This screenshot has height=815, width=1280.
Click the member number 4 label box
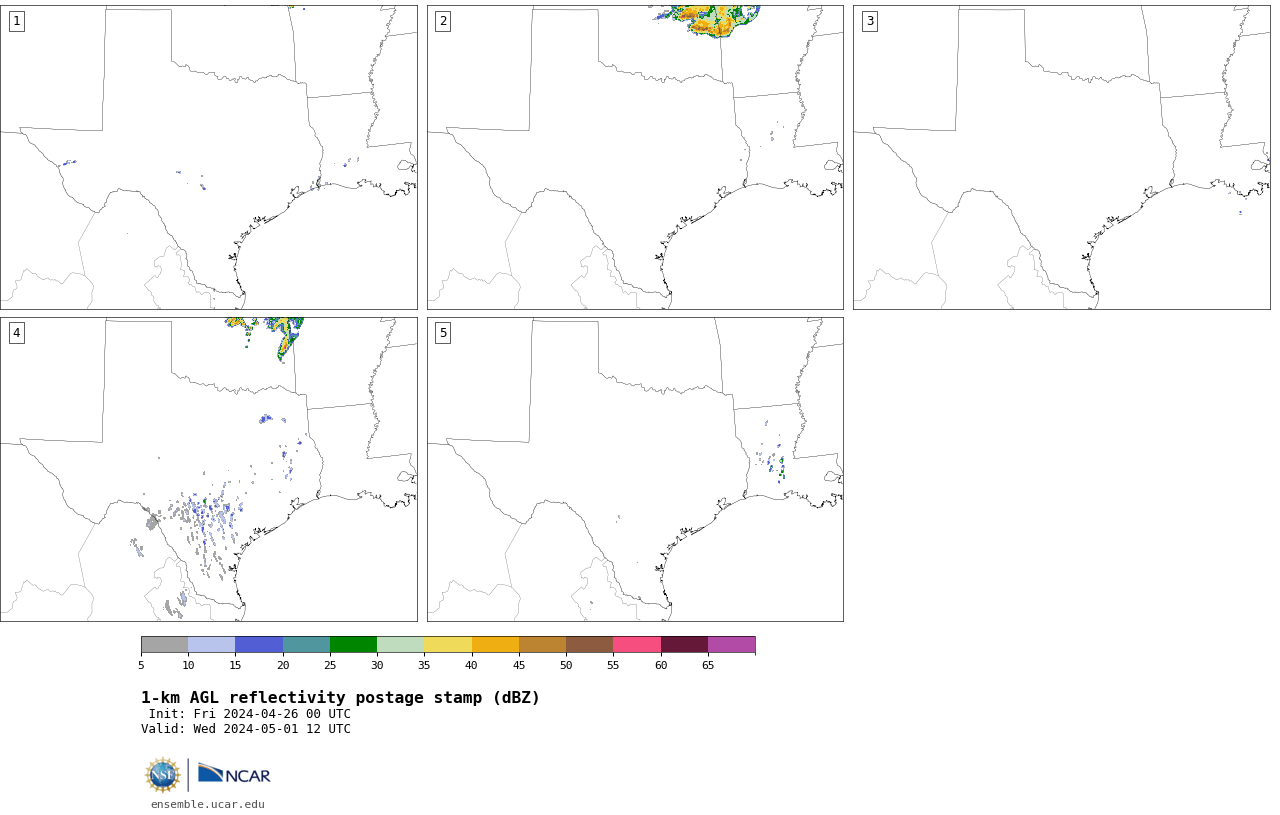[x=17, y=333]
